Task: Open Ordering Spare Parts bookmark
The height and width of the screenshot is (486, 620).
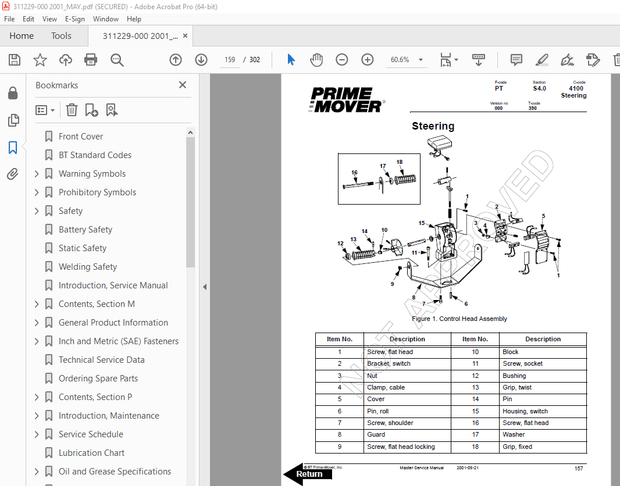Action: click(x=98, y=378)
